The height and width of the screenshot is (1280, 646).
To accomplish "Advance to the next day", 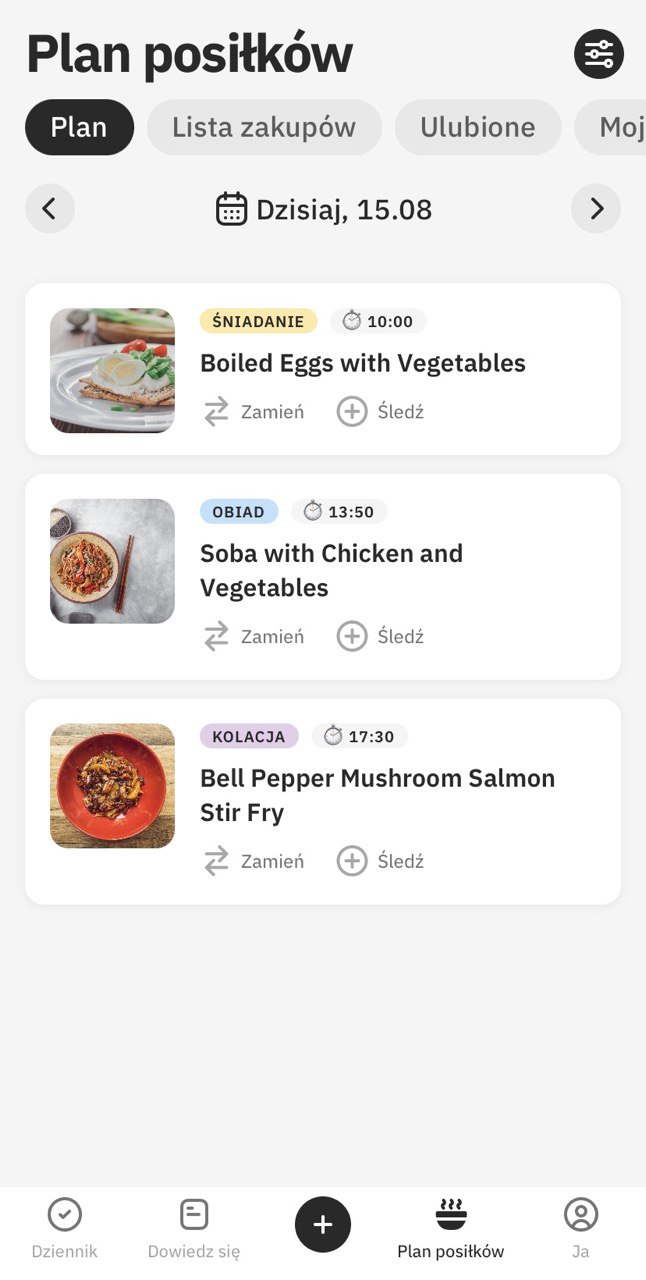I will pyautogui.click(x=596, y=209).
